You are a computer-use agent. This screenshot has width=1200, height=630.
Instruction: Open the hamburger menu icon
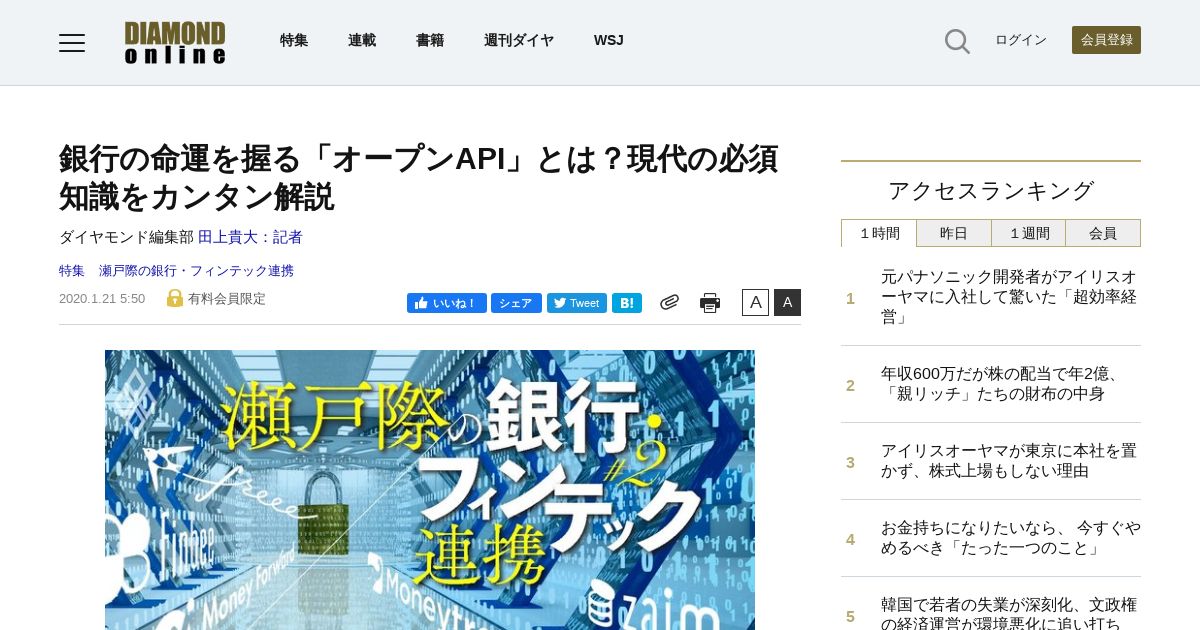(72, 42)
